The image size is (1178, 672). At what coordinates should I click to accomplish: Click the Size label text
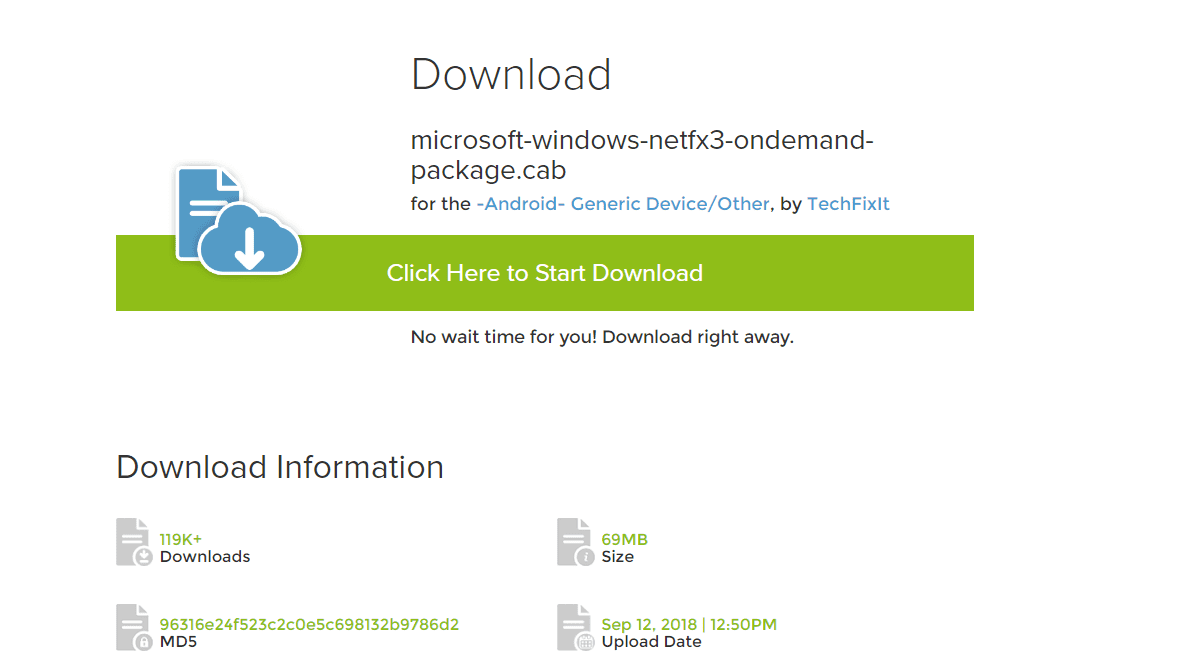[617, 557]
